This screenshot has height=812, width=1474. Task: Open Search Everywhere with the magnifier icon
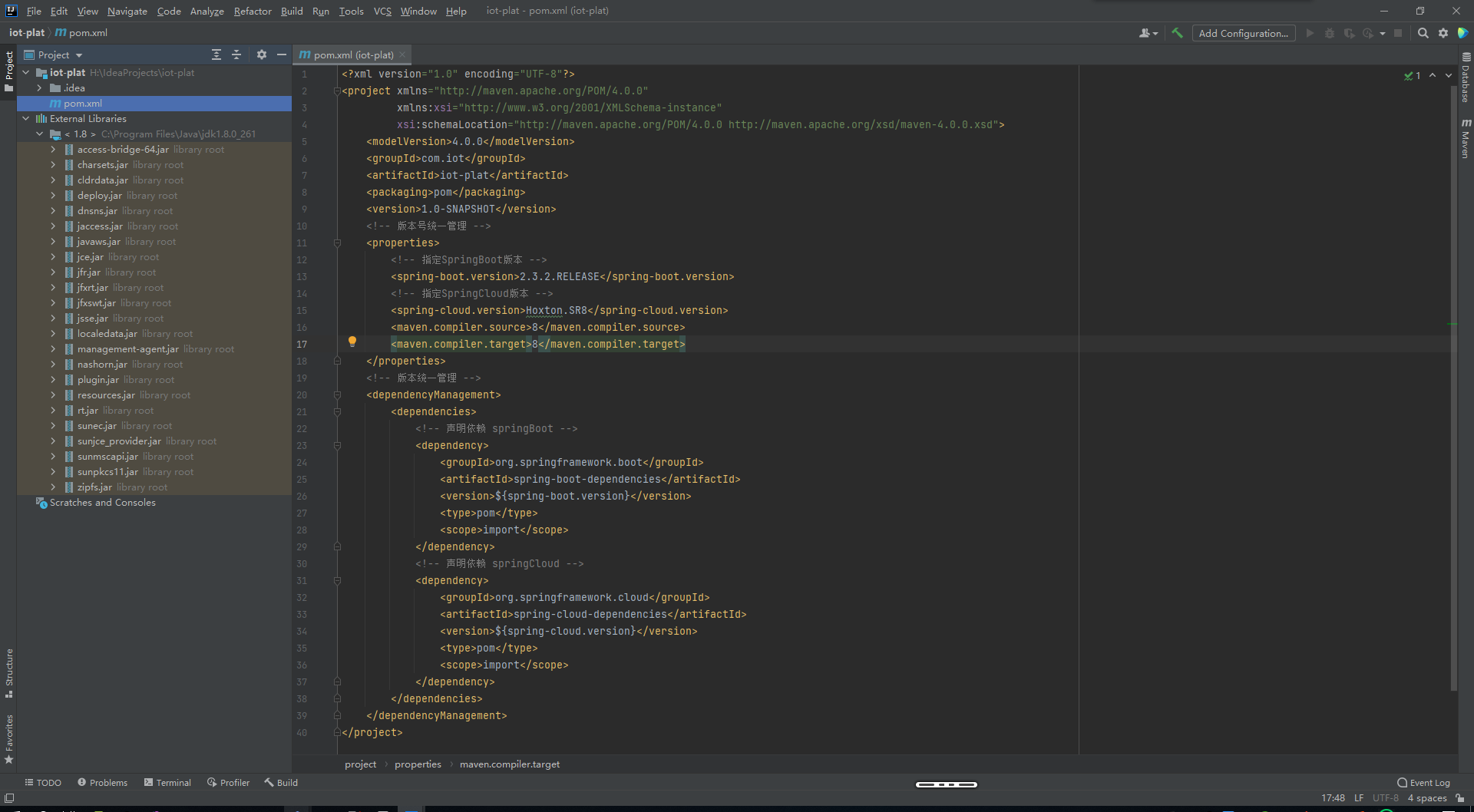pyautogui.click(x=1423, y=33)
